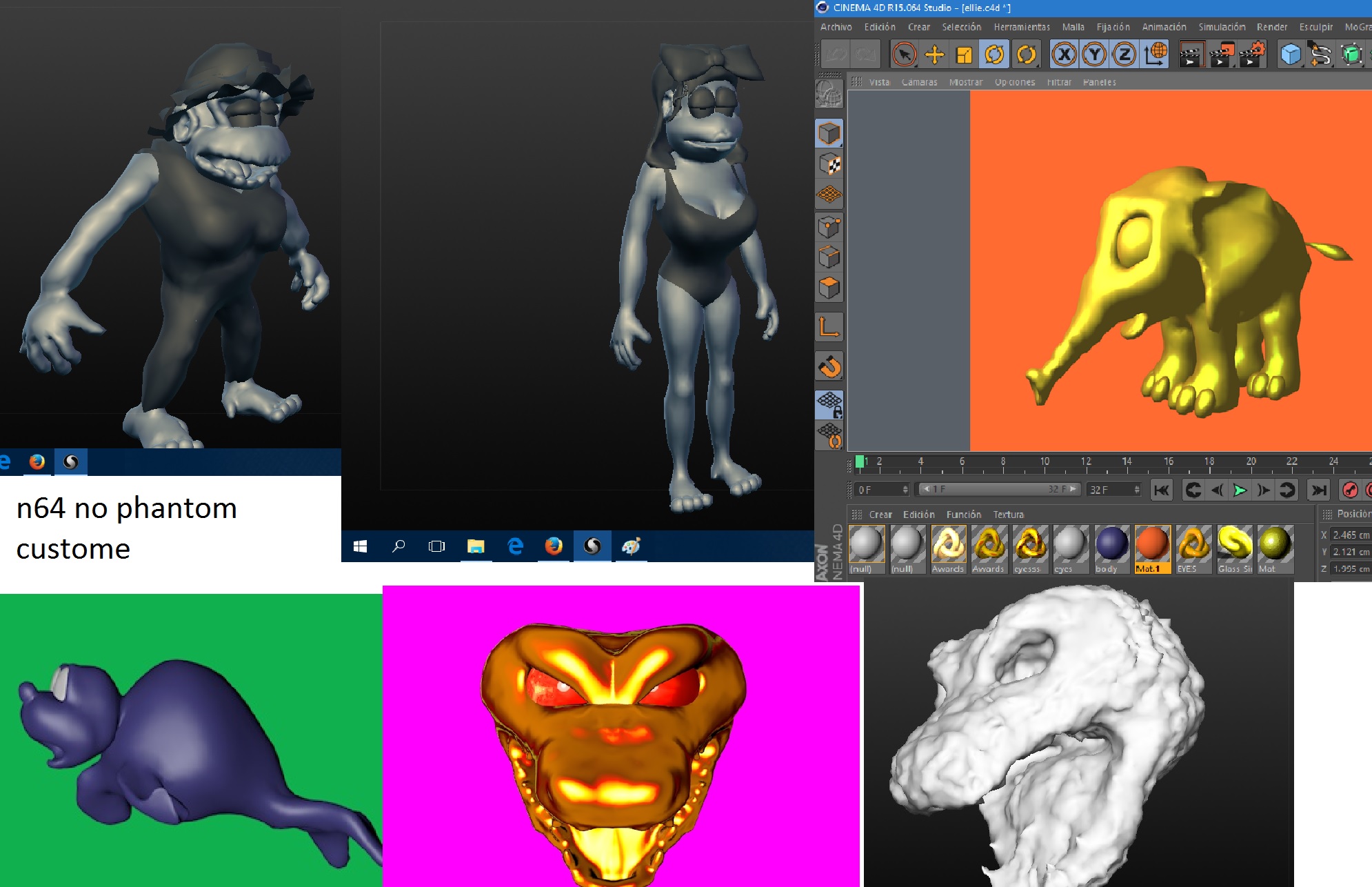Toggle X axis lock
This screenshot has height=887, width=1372.
(x=1064, y=54)
